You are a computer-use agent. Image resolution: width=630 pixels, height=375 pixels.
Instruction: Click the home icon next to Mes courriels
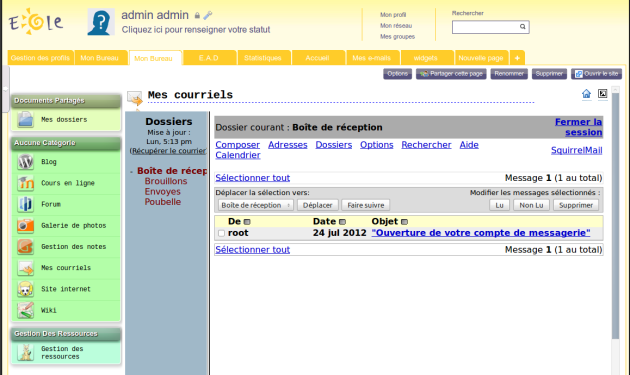coord(586,94)
